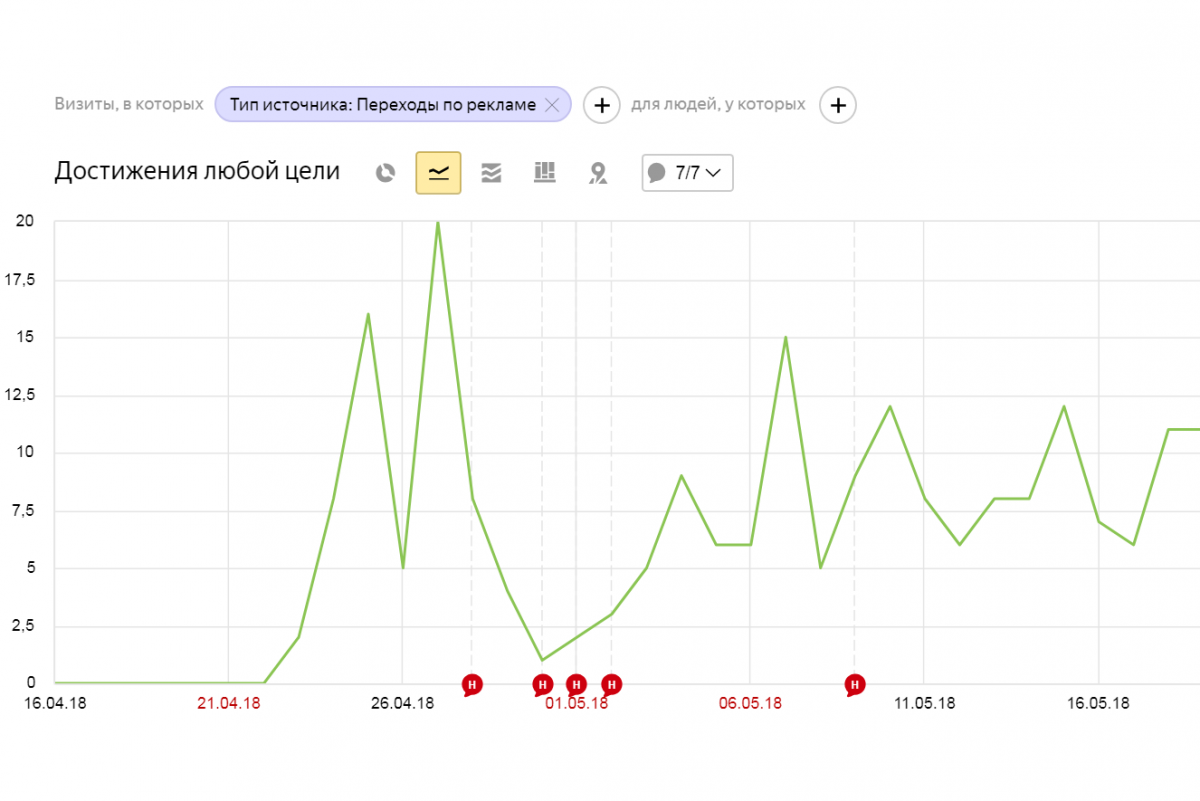Open the note marker just before 01.05.18

tap(542, 685)
